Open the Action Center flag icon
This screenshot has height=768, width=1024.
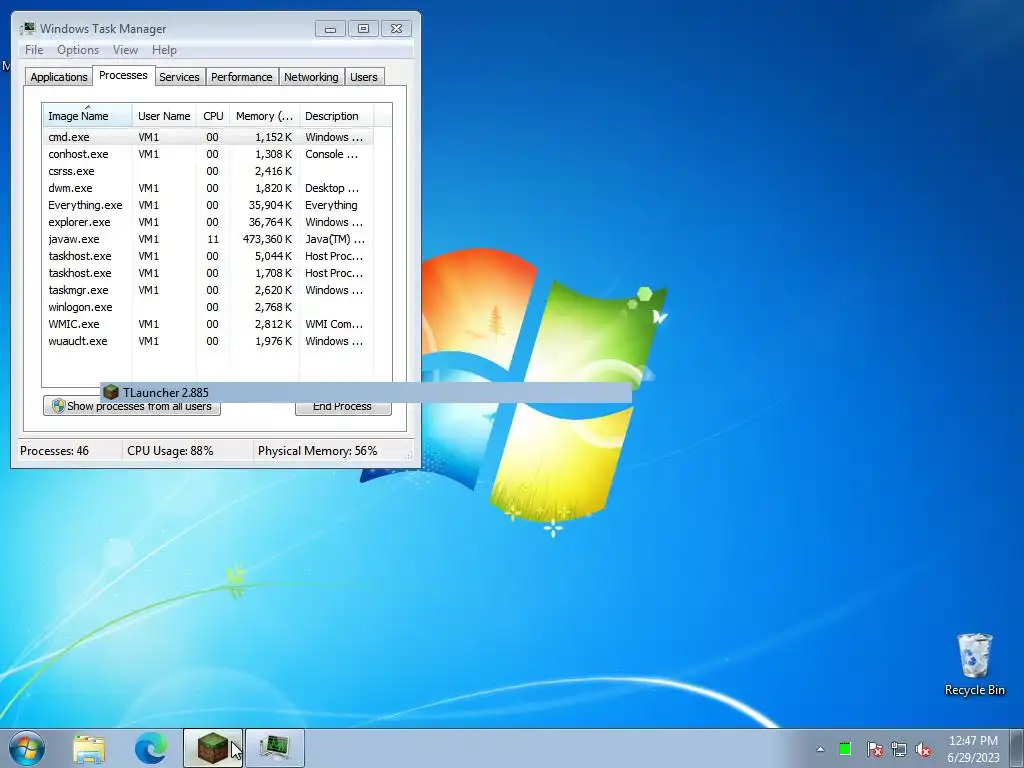(875, 749)
